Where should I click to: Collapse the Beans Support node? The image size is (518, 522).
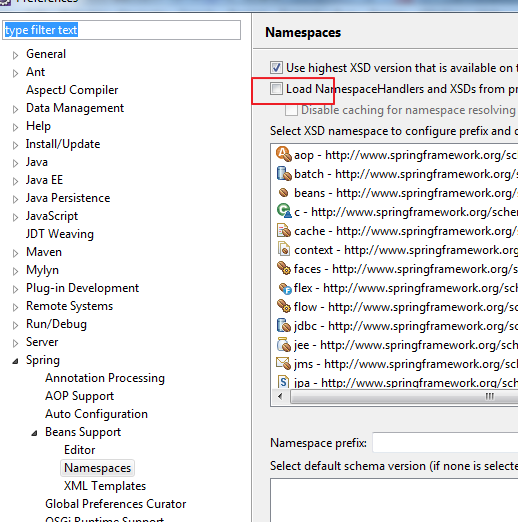click(34, 433)
